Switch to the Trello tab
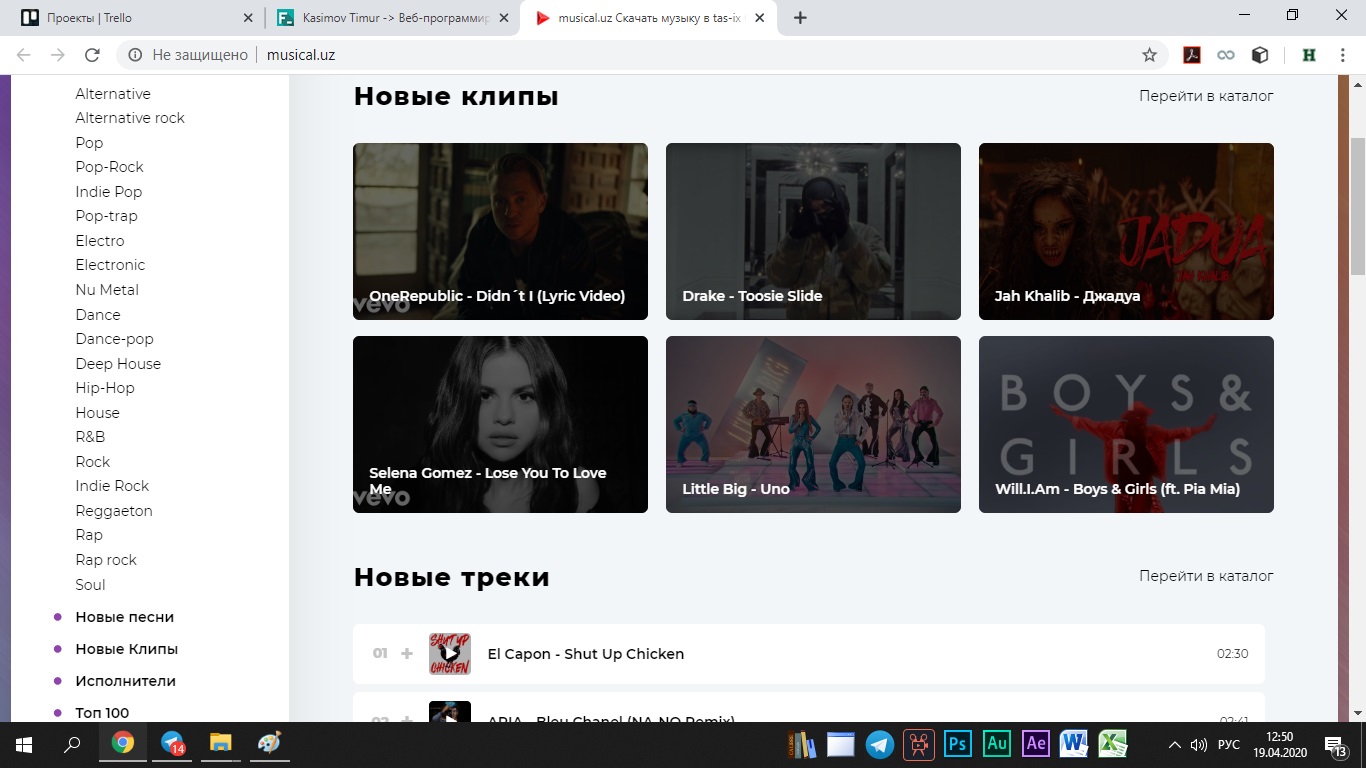 point(130,17)
